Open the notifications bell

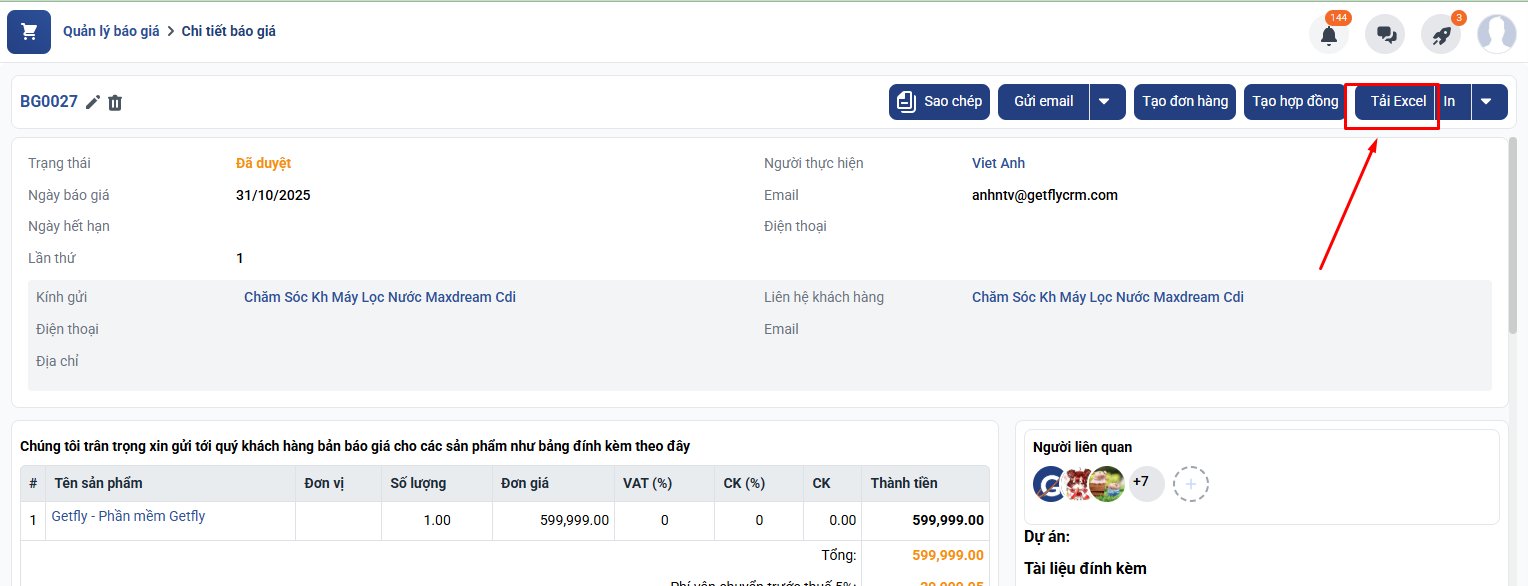coord(1328,35)
